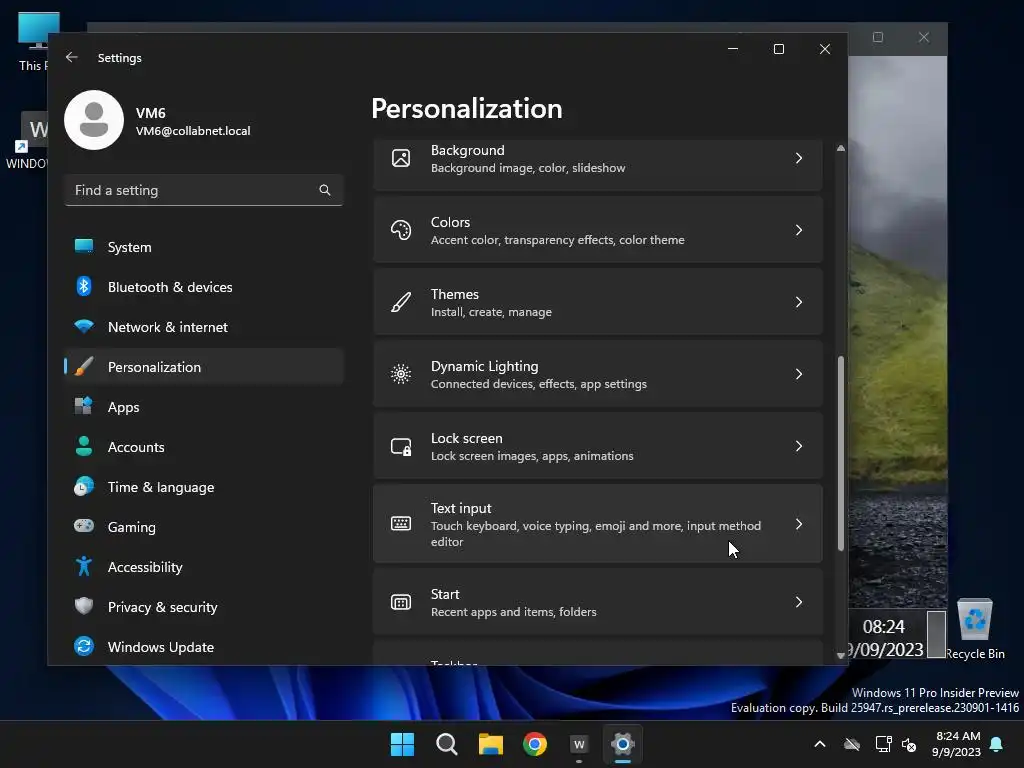Click the scrollbar down arrow
1024x768 pixels.
(840, 655)
